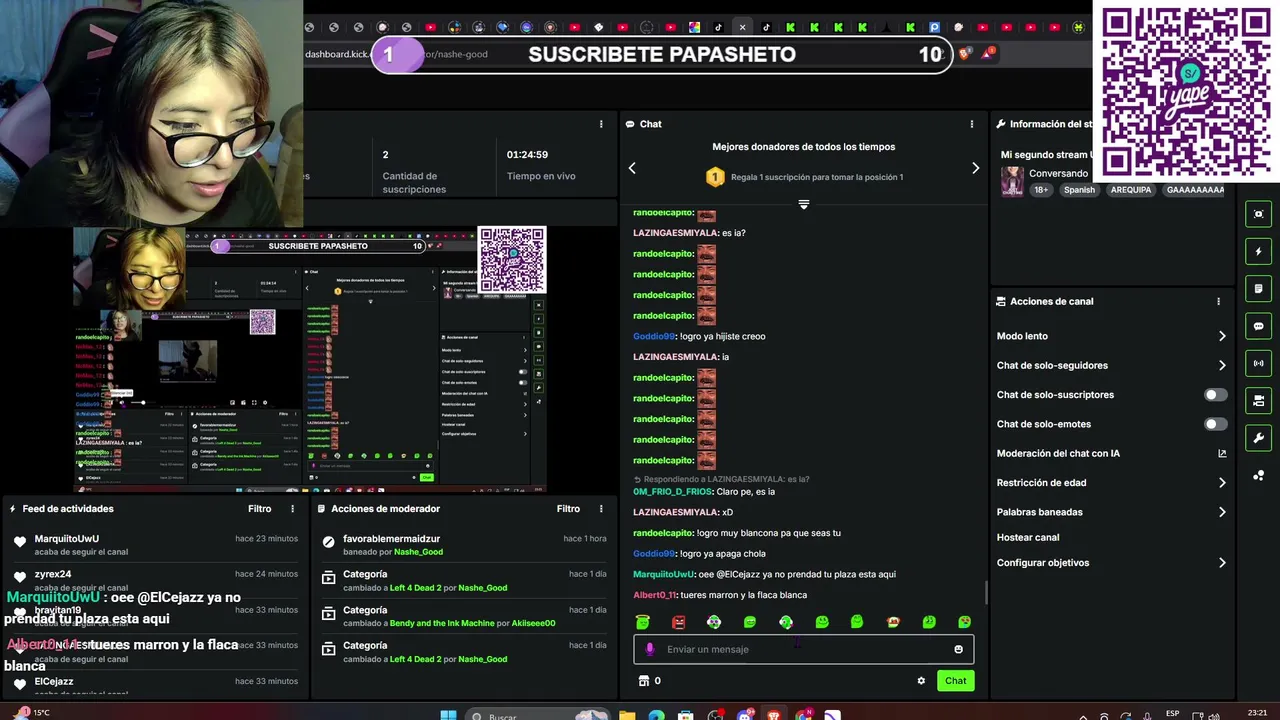Viewport: 1280px width, 720px height.
Task: Open File Explorer from the taskbar
Action: click(627, 716)
